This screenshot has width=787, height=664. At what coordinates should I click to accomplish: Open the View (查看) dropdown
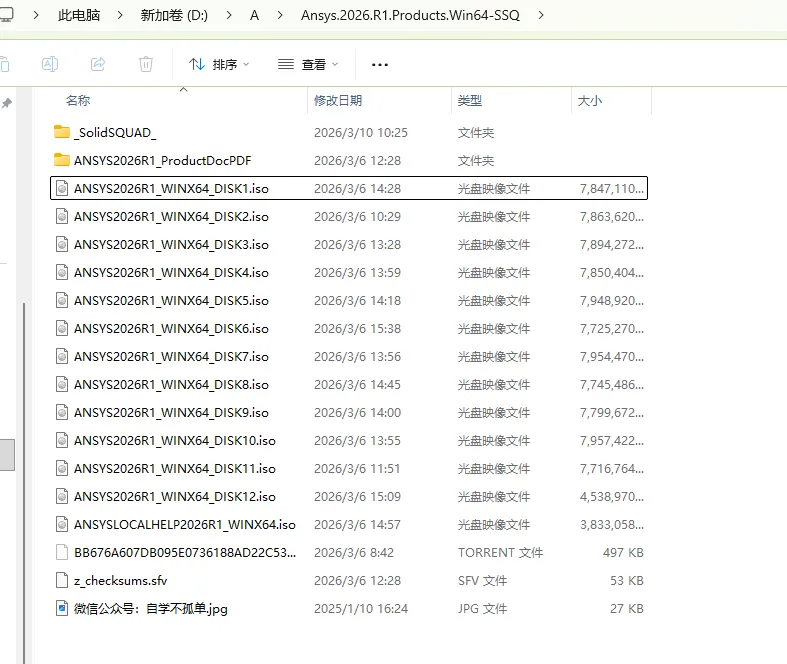[x=308, y=64]
